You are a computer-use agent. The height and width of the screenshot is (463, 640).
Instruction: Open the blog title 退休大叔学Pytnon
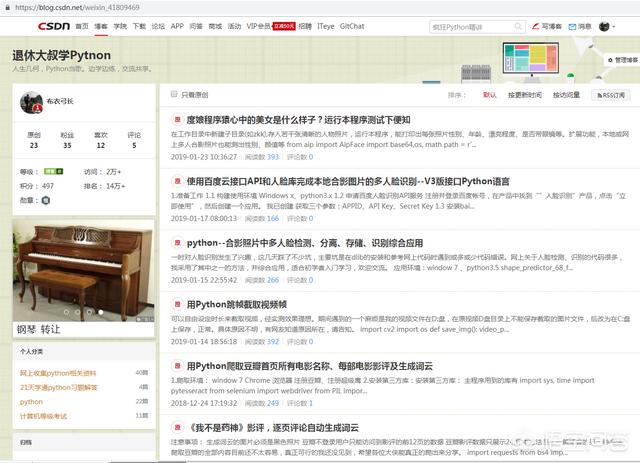point(62,55)
